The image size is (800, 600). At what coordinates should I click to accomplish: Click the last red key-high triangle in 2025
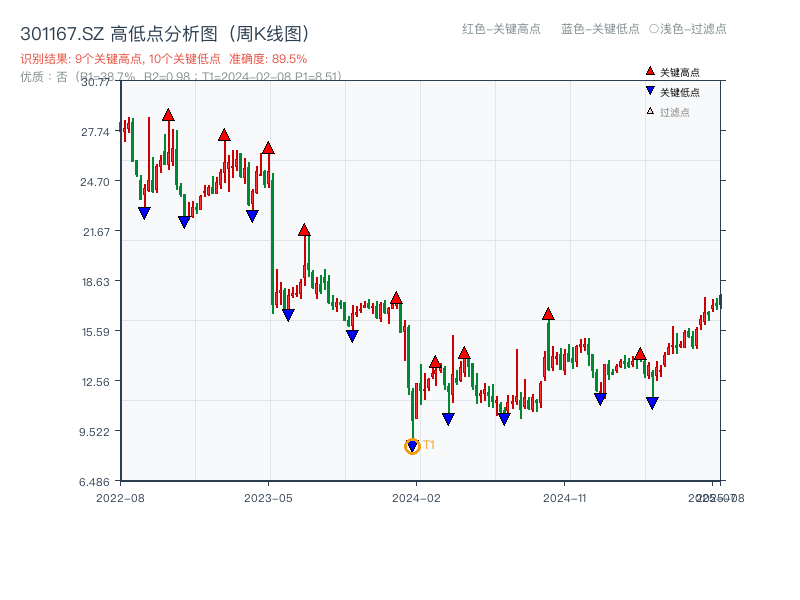pyautogui.click(x=640, y=354)
